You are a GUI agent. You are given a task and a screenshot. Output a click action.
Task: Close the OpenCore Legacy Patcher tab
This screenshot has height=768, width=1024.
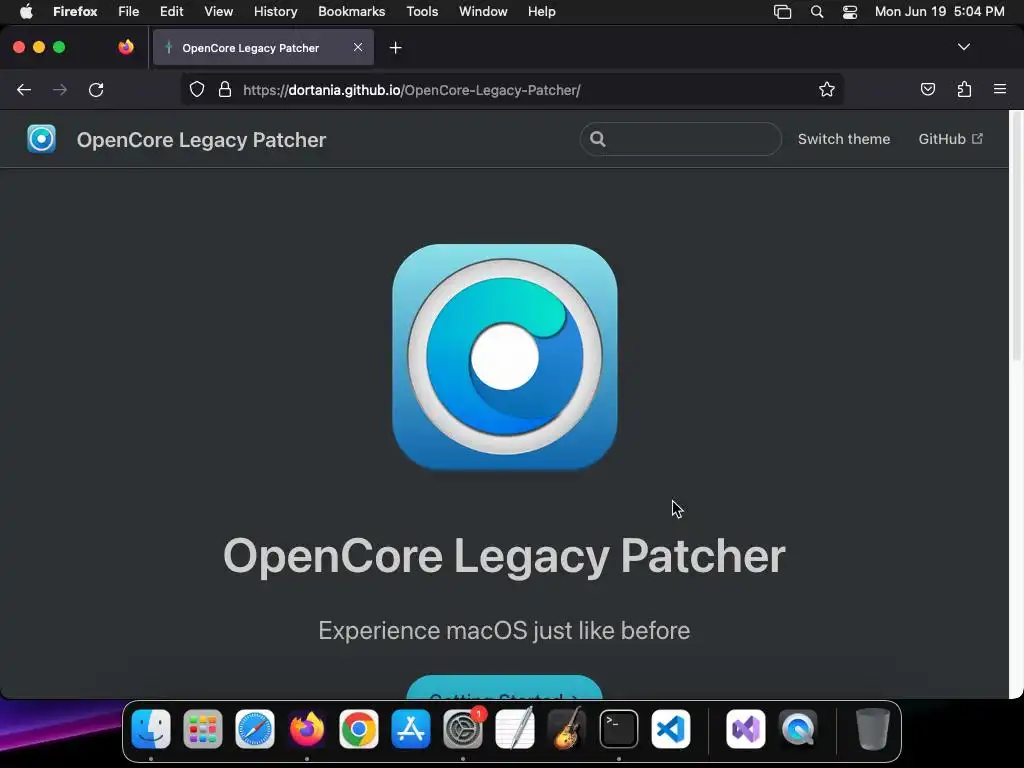coord(358,47)
